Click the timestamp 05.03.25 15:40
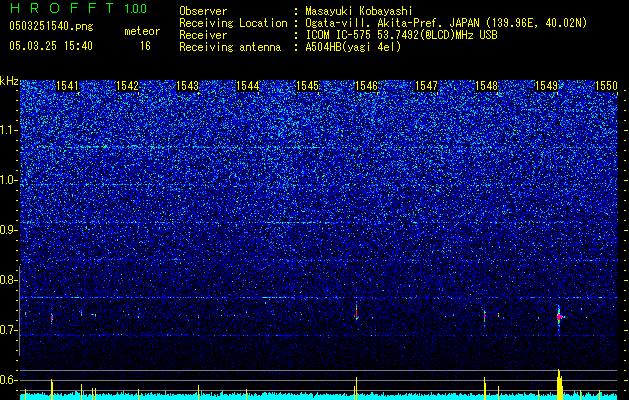This screenshot has width=629, height=400. 51,46
